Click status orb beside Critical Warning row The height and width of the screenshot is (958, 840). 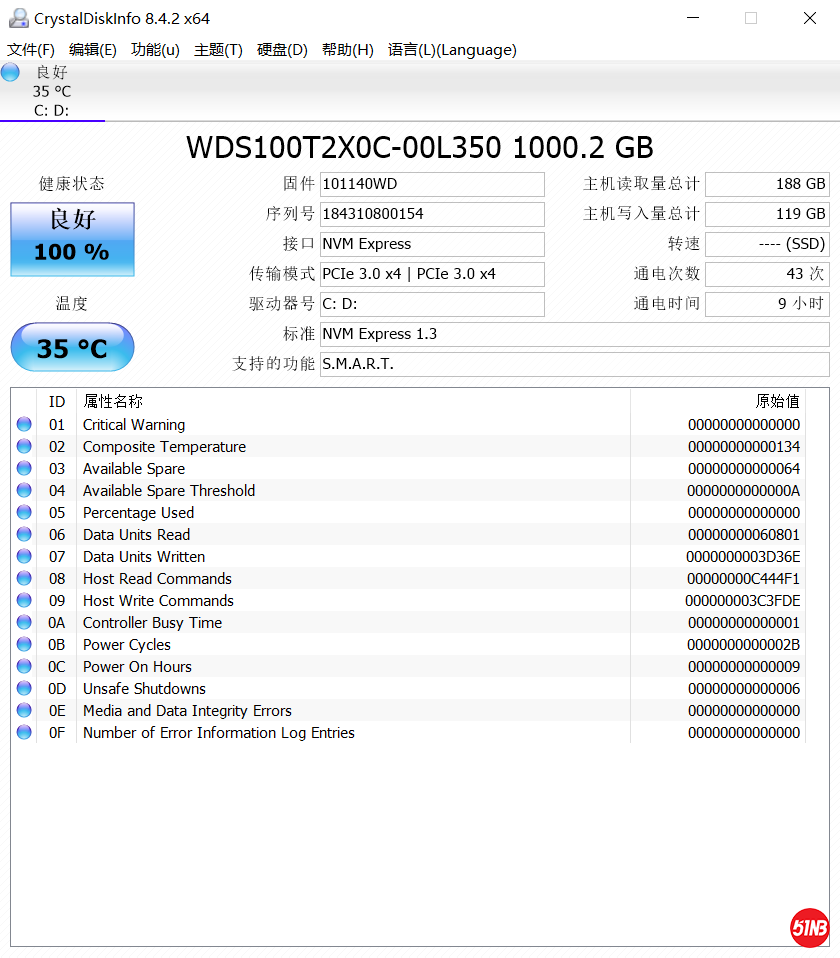click(x=24, y=425)
